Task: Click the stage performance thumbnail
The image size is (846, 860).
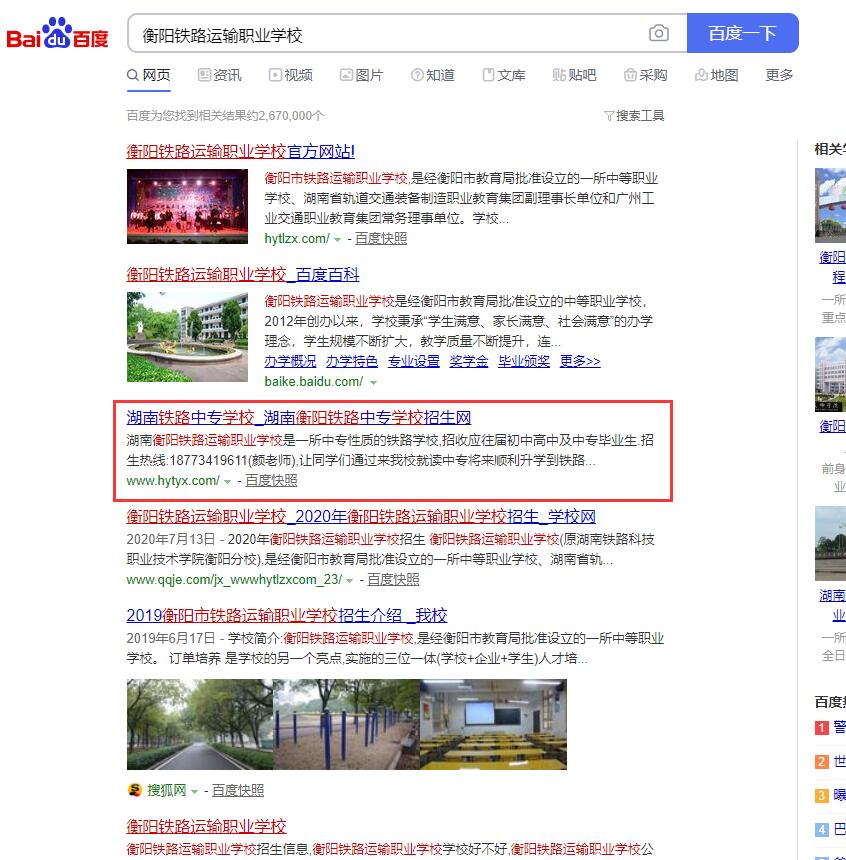Action: (187, 206)
